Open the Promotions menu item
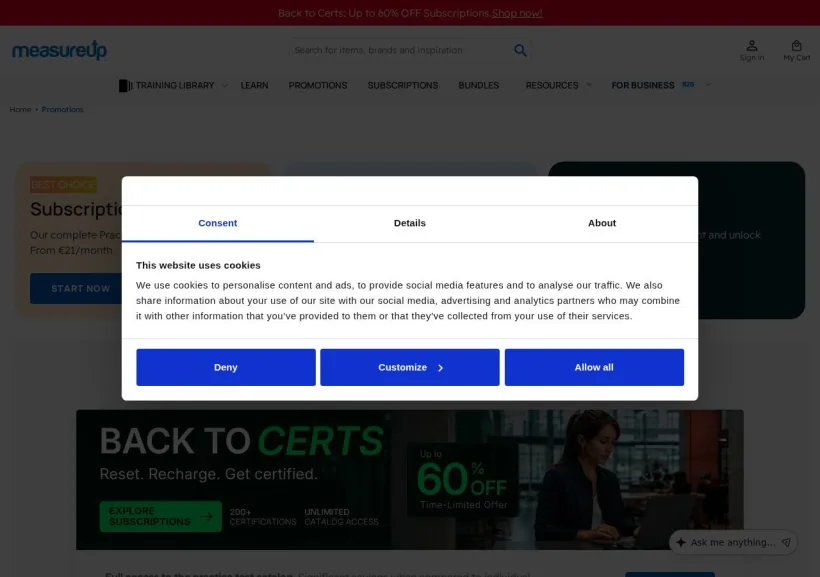The image size is (820, 577). coord(317,85)
